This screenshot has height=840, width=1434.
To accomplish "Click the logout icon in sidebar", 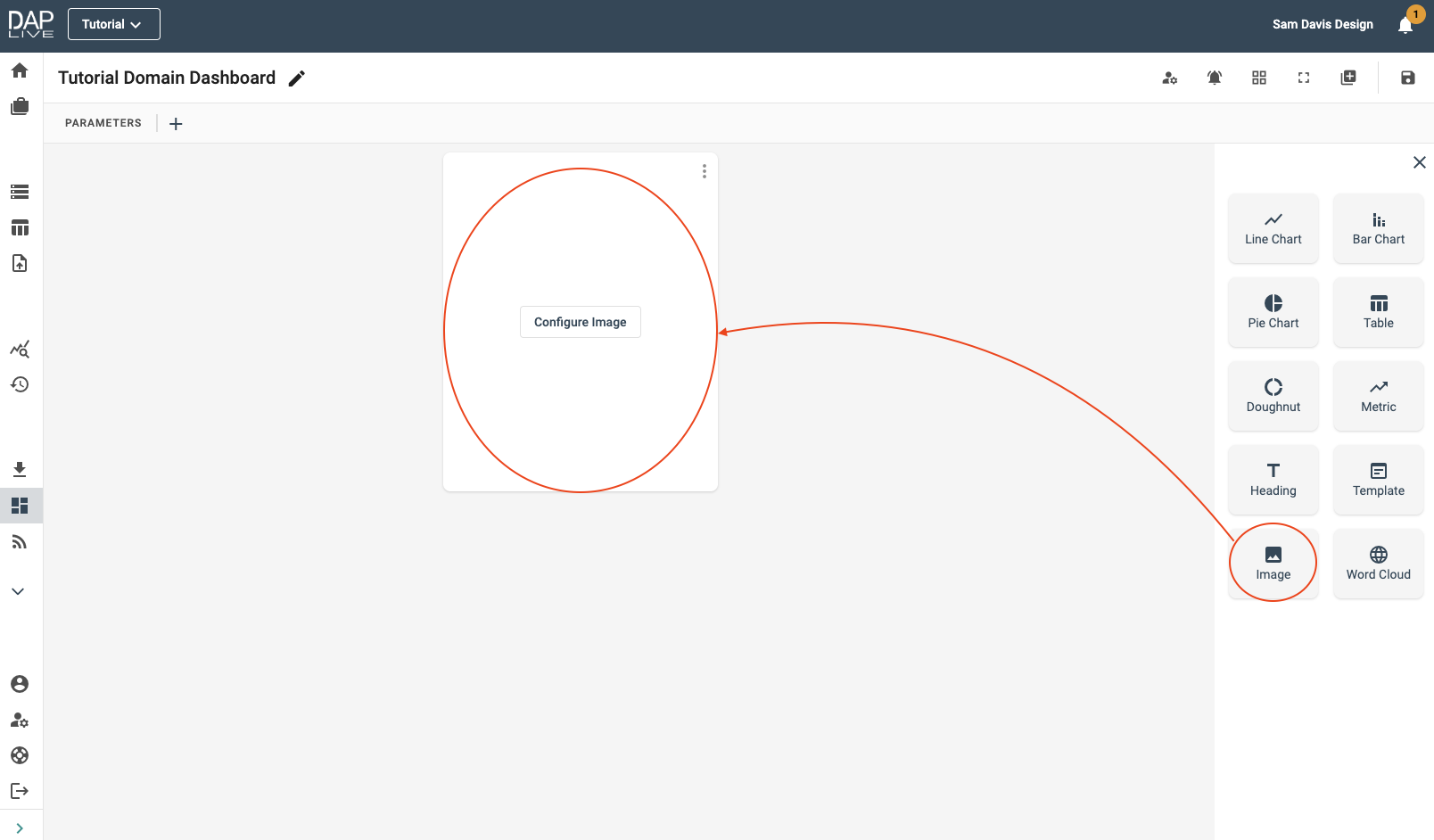I will pyautogui.click(x=20, y=791).
